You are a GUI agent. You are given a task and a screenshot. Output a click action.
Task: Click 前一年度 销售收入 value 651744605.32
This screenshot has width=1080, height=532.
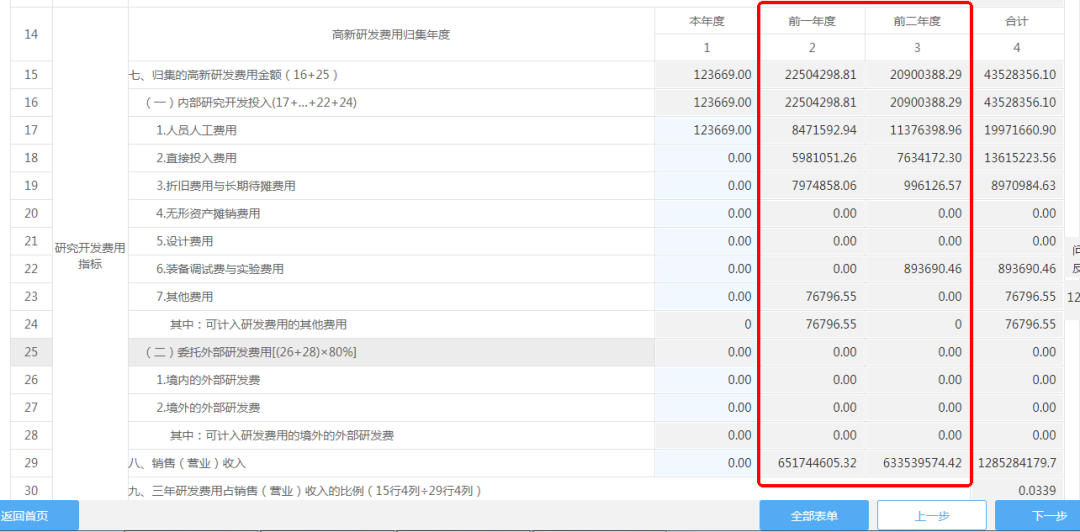click(812, 463)
